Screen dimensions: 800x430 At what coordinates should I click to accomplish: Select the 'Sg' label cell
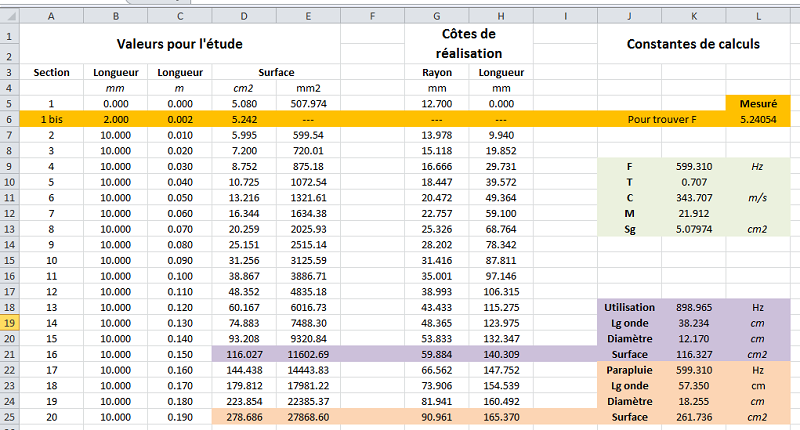coord(630,229)
